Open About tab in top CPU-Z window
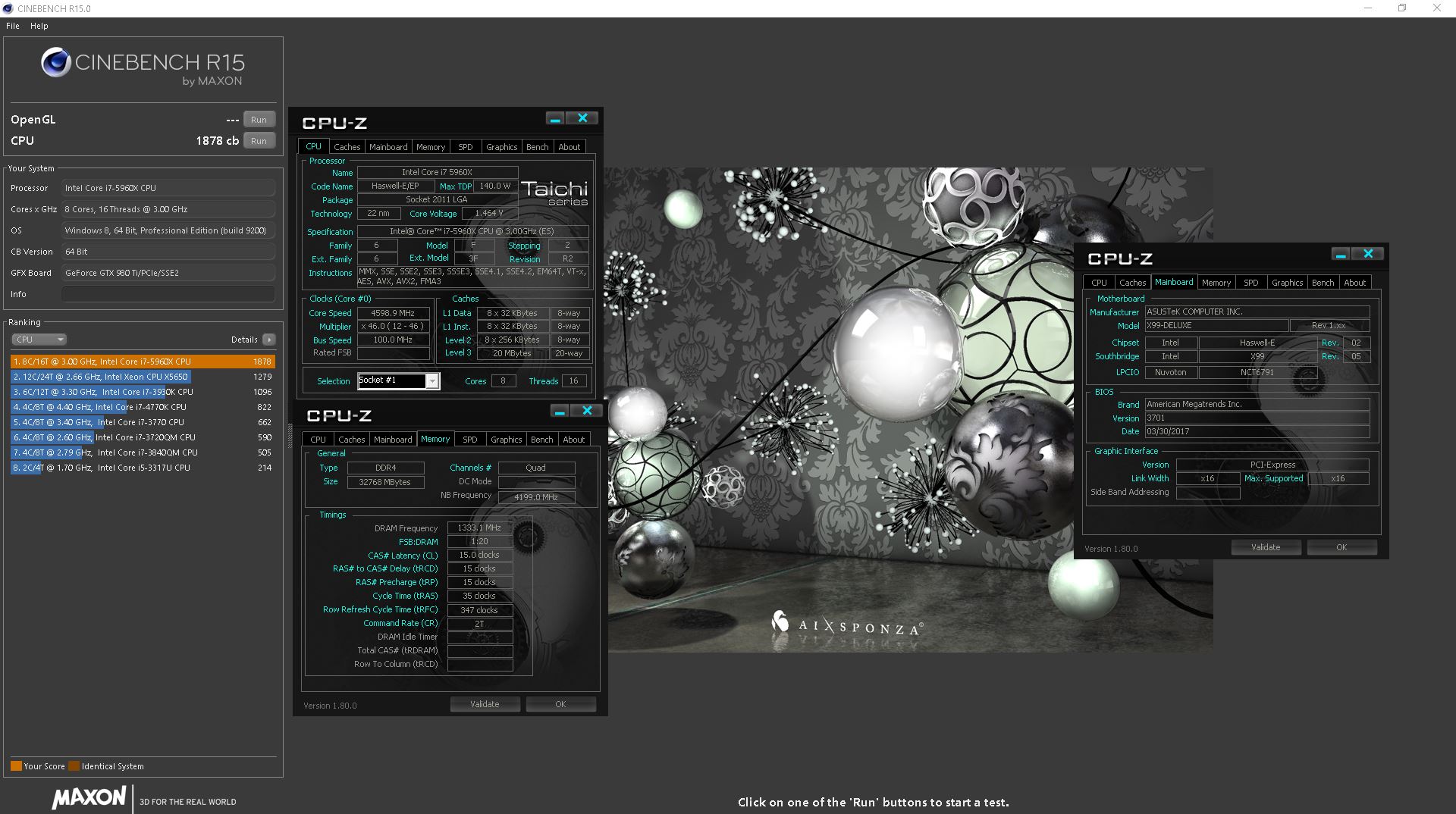 click(x=570, y=147)
